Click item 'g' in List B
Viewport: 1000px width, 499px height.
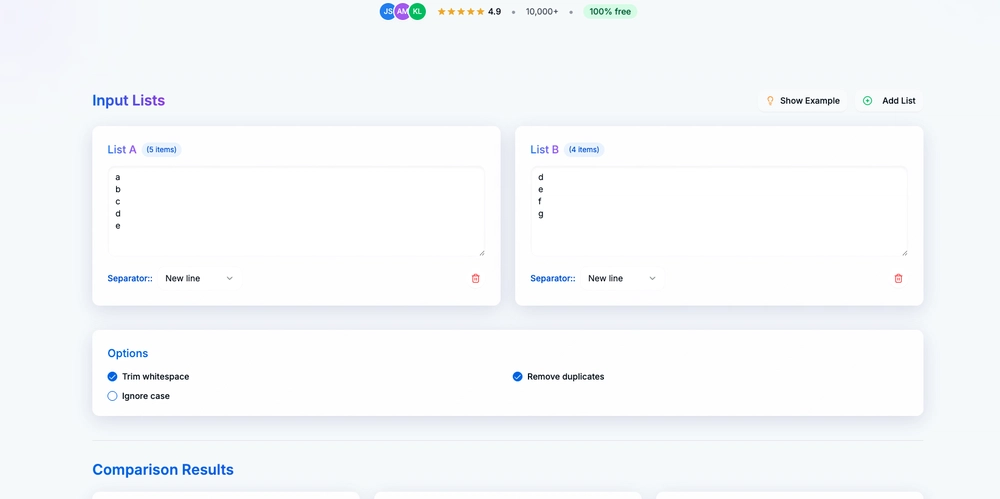point(541,214)
